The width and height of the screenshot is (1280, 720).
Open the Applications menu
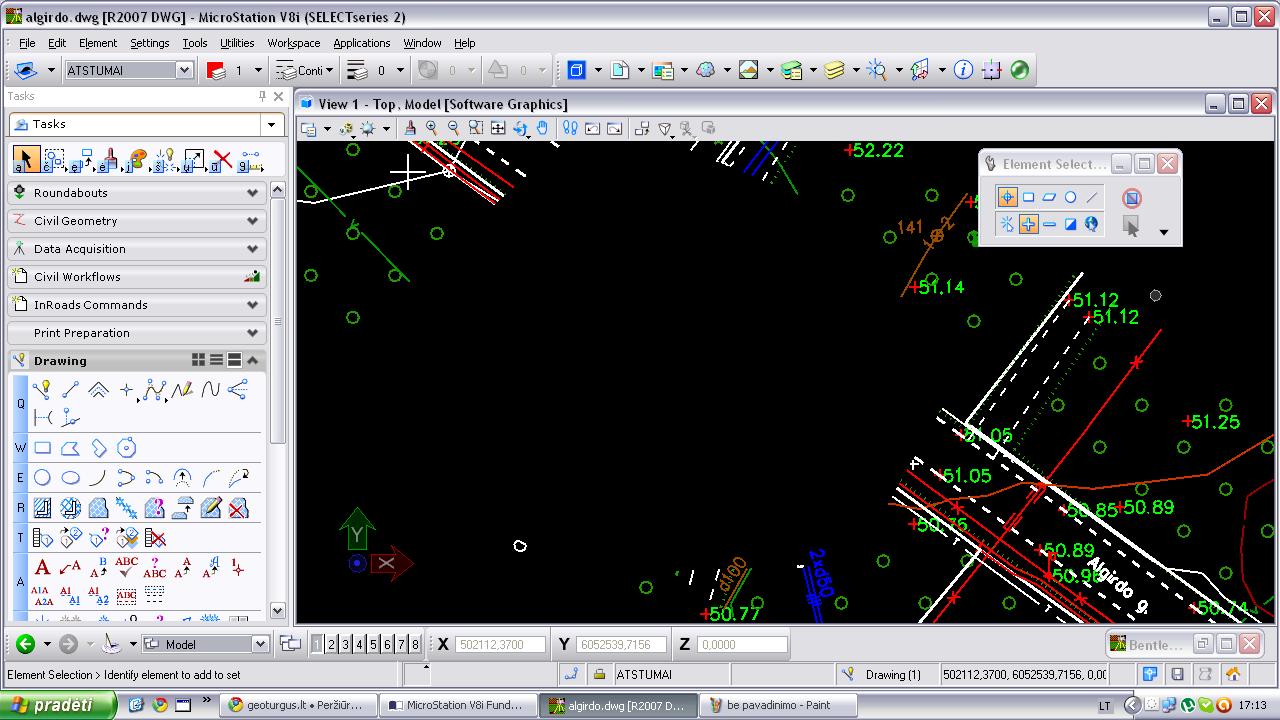362,43
